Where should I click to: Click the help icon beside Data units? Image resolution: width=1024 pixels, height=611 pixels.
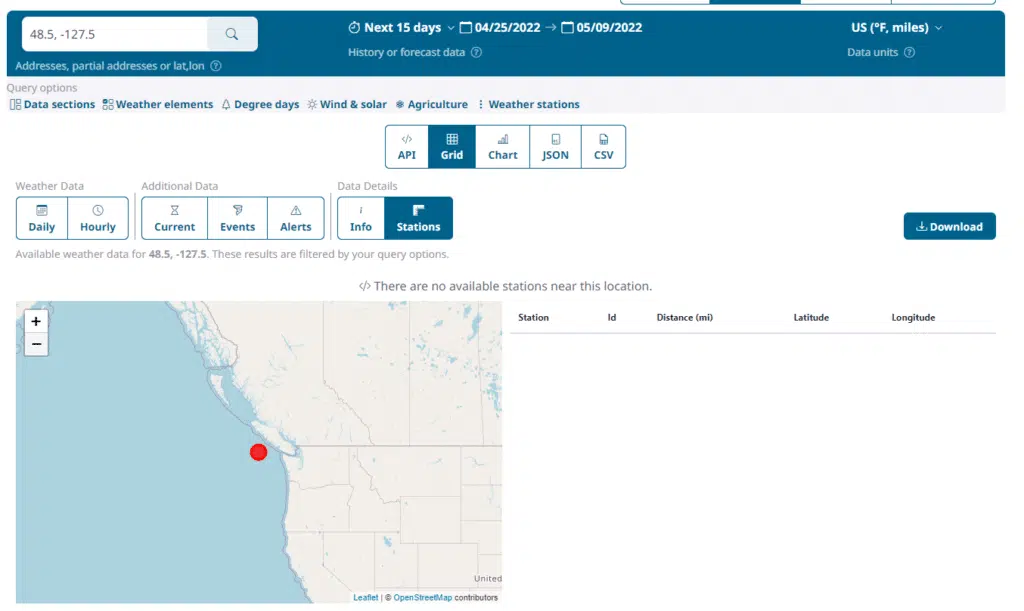(x=909, y=53)
